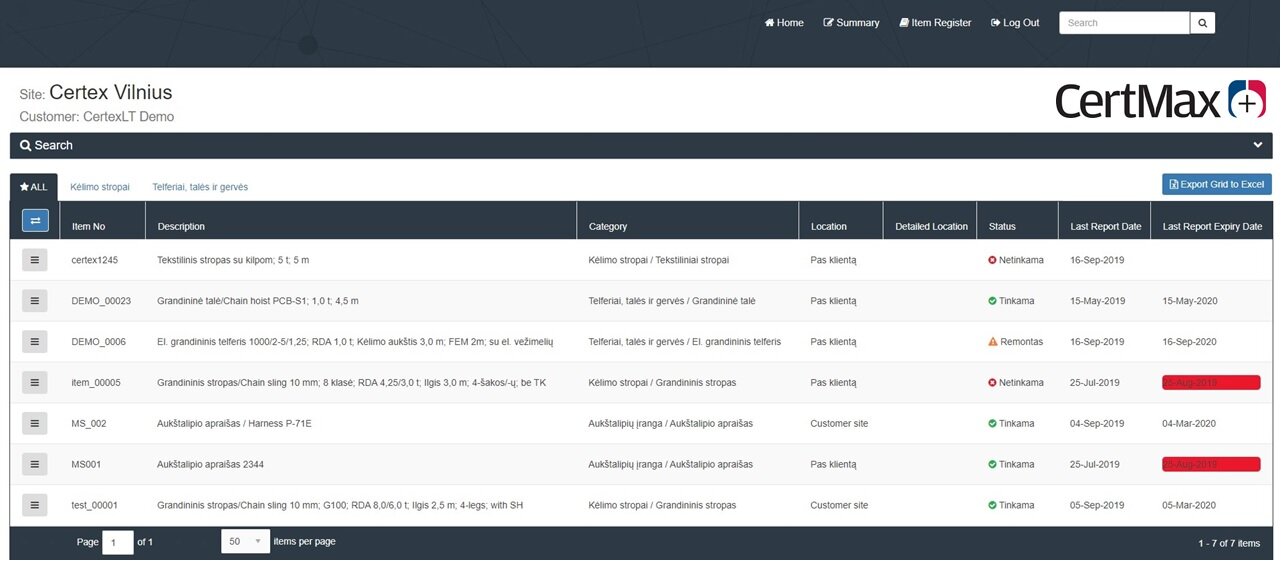This screenshot has width=1281, height=561.
Task: Open row menu for test_00001
Action: click(35, 505)
